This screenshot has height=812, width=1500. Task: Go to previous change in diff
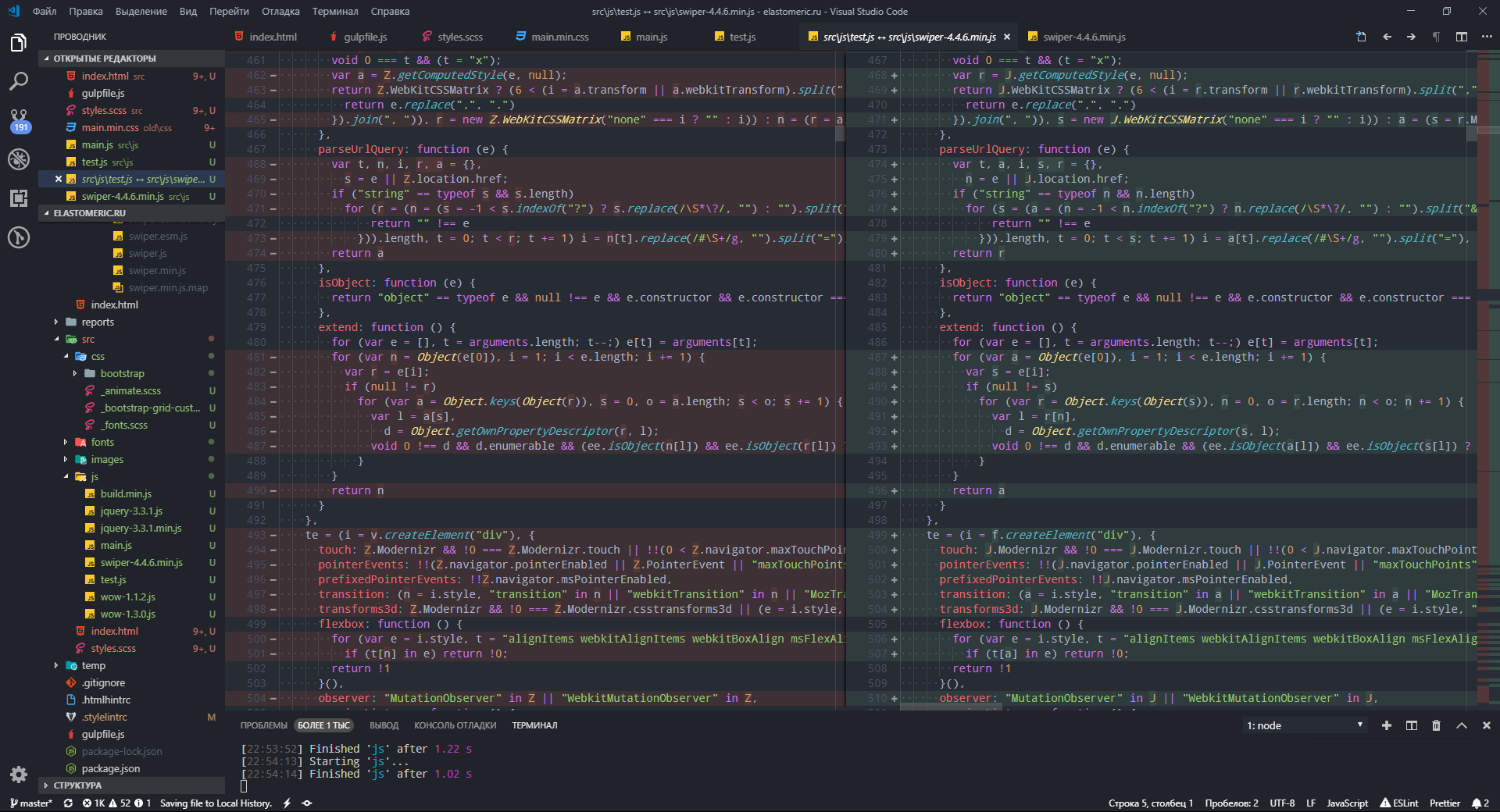coord(1387,37)
